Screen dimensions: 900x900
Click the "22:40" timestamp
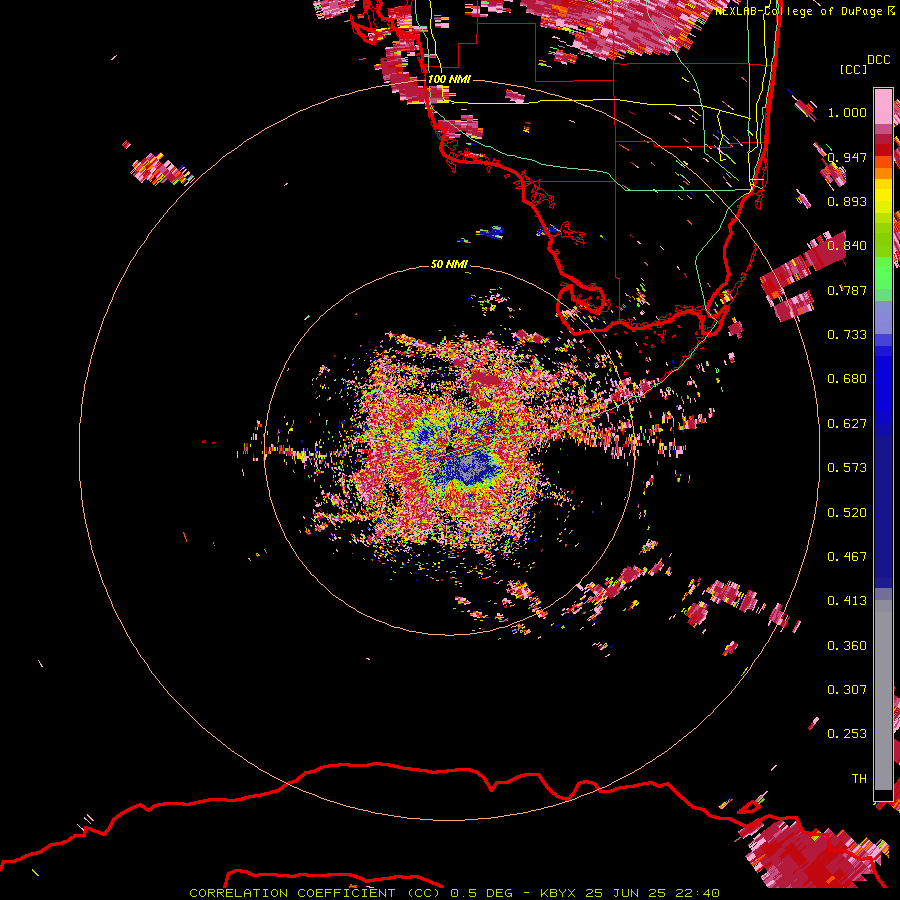click(697, 893)
